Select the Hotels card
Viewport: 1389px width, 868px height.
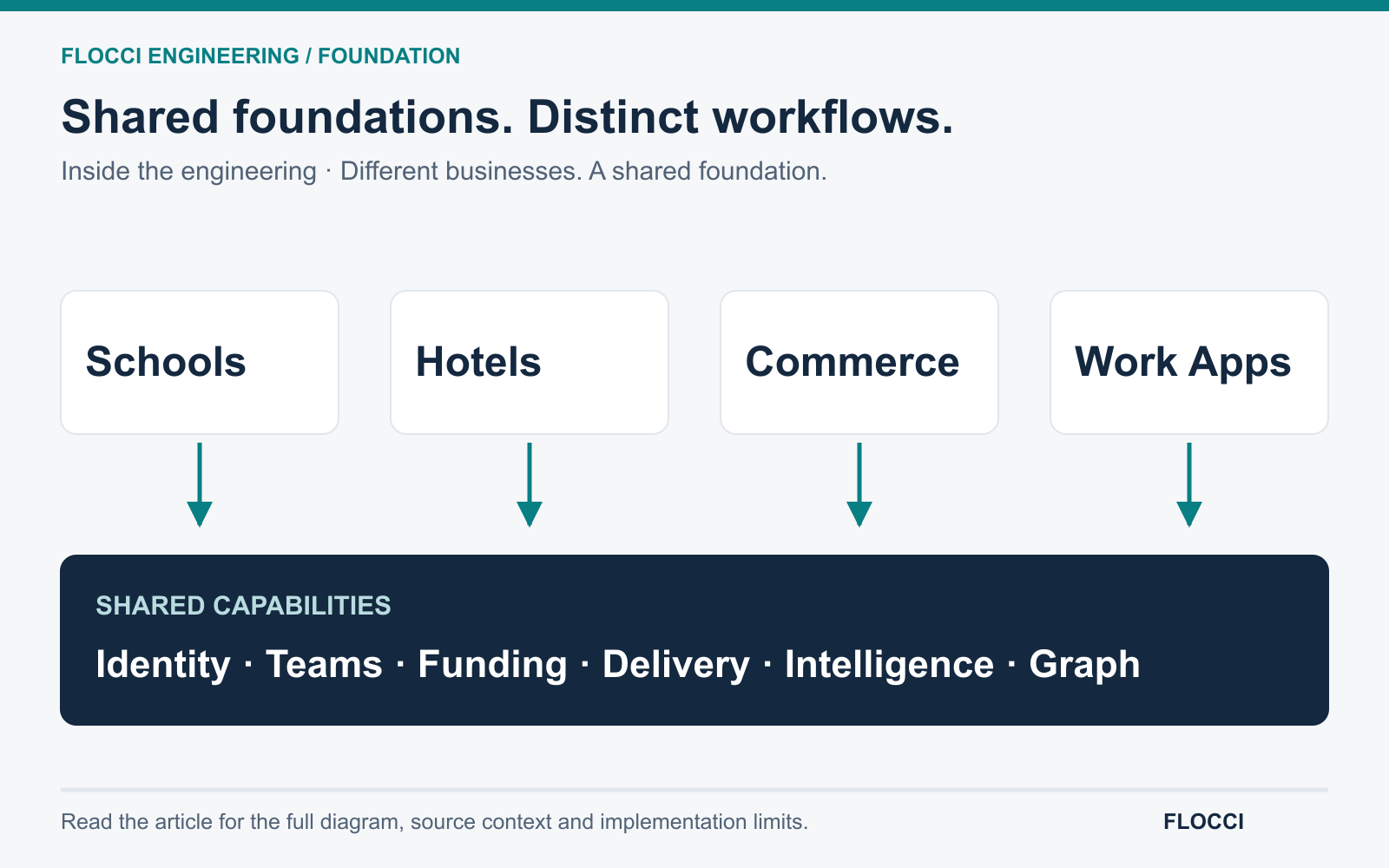(530, 362)
